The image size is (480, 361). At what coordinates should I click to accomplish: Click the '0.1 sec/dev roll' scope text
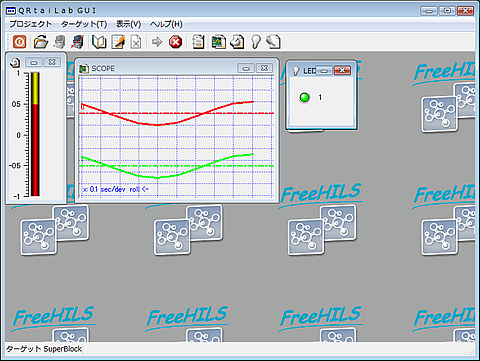click(115, 189)
